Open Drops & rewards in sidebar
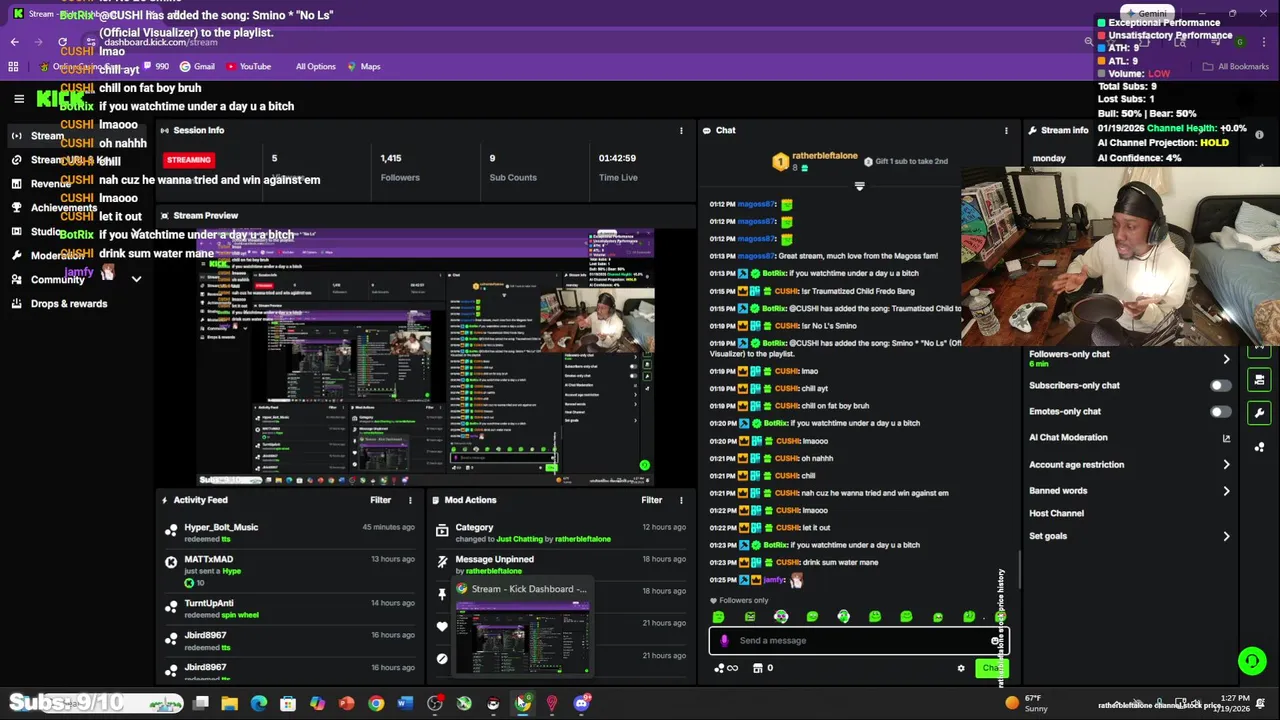The width and height of the screenshot is (1280, 720). click(69, 304)
